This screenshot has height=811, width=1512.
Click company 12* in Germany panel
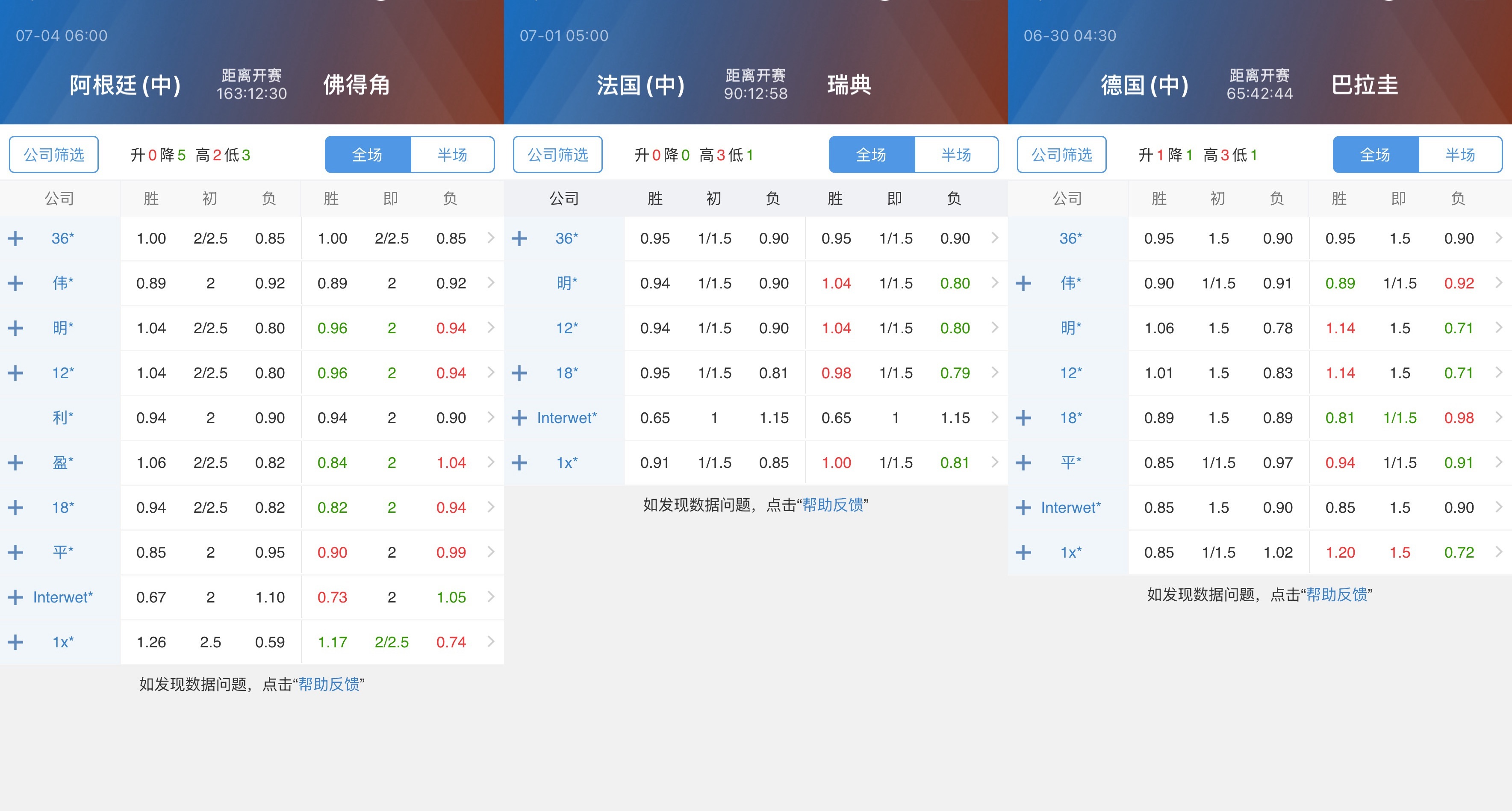click(x=1070, y=373)
